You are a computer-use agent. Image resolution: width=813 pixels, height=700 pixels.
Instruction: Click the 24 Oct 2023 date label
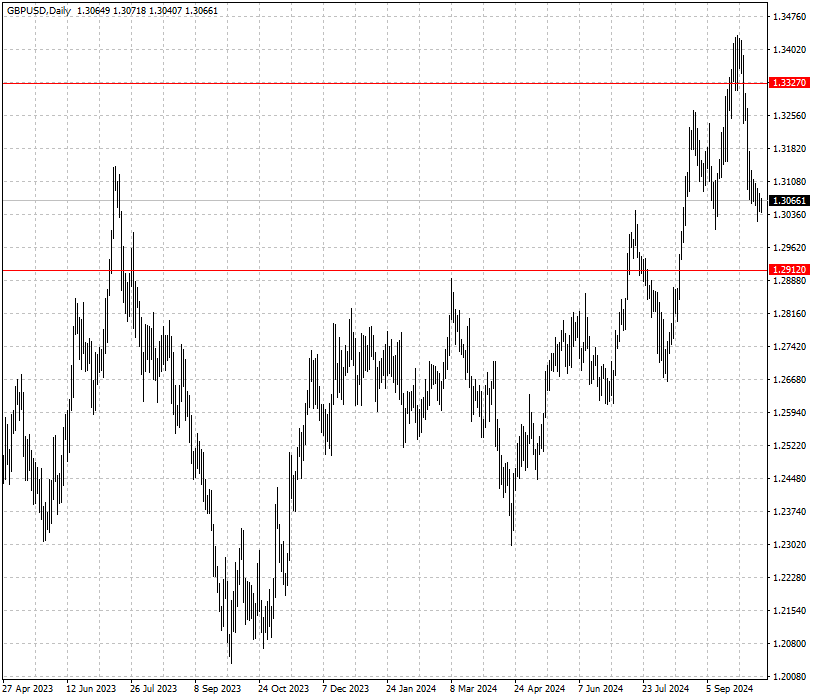283,689
